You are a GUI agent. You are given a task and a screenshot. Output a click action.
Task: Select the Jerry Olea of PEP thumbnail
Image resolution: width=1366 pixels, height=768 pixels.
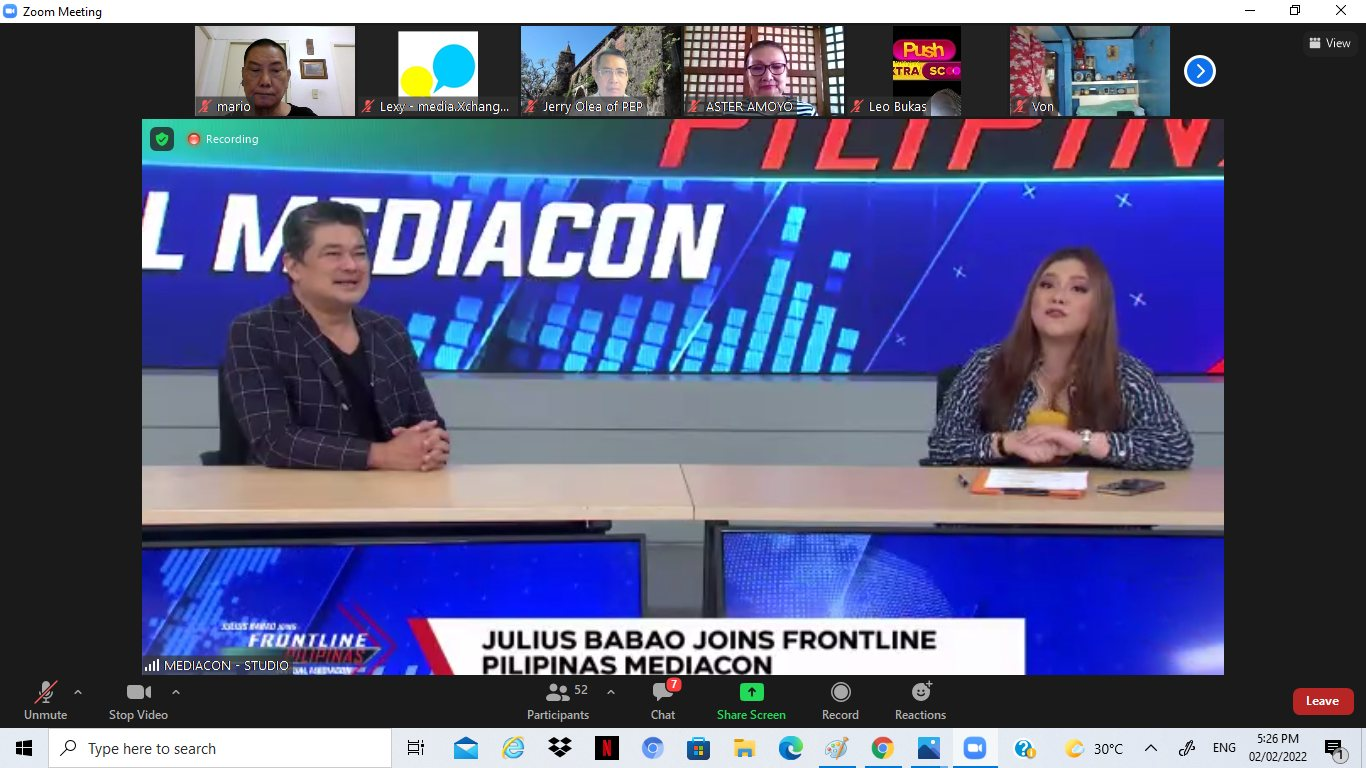pos(601,71)
